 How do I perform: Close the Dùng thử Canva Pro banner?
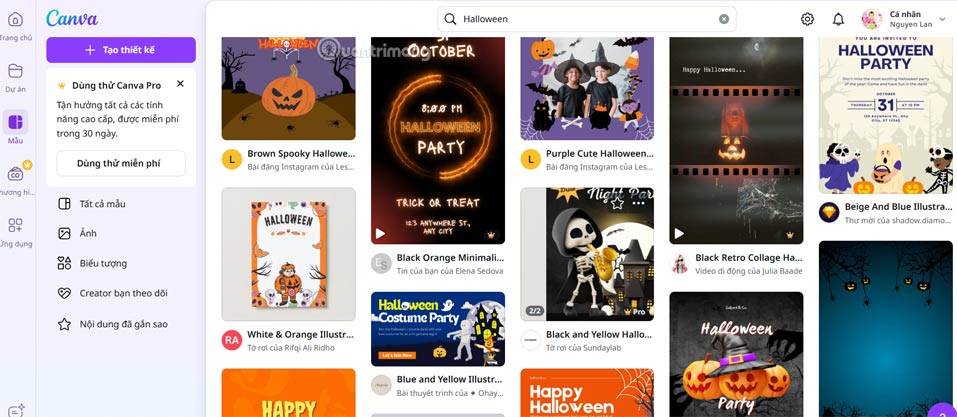(180, 84)
